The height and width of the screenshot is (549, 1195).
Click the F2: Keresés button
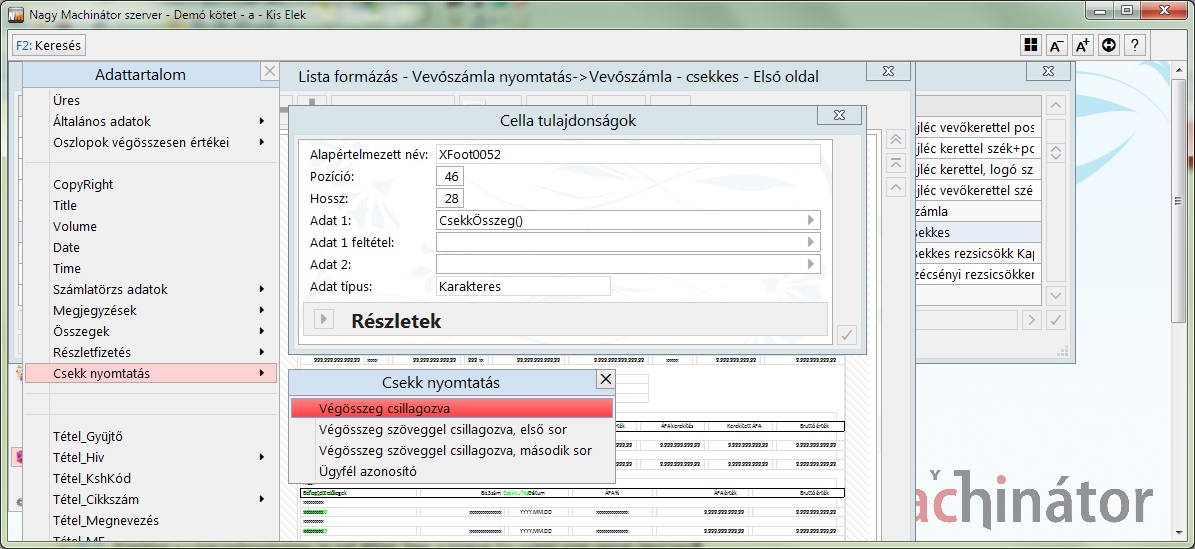[x=48, y=46]
